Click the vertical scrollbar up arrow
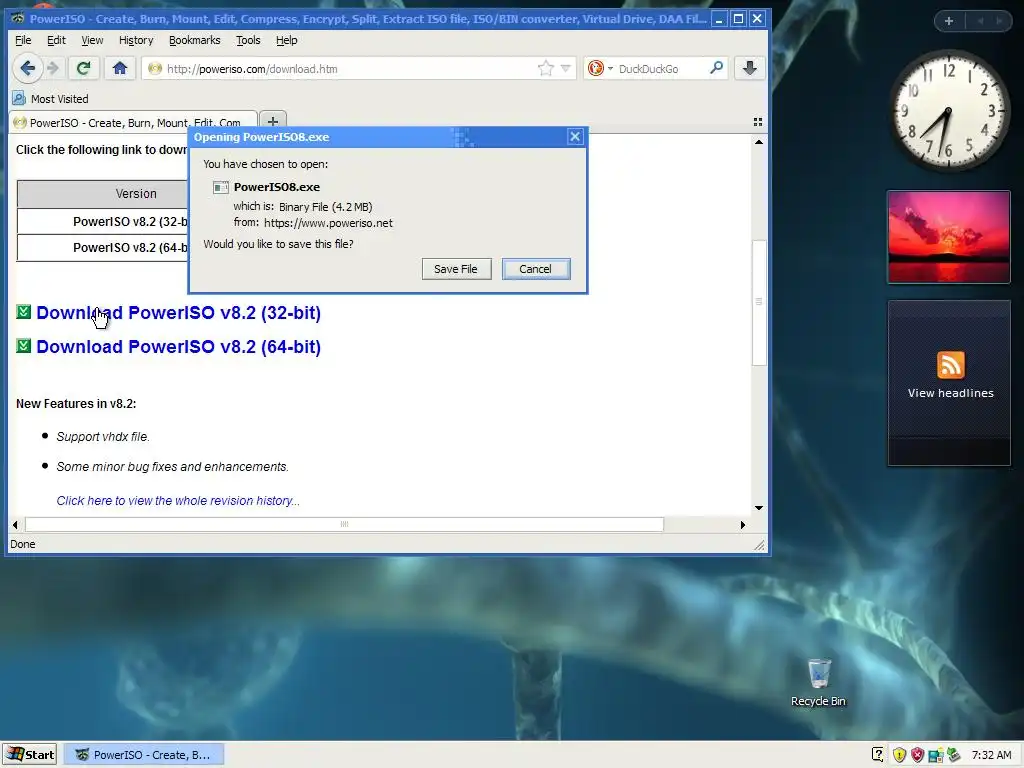1024x768 pixels. tap(759, 142)
